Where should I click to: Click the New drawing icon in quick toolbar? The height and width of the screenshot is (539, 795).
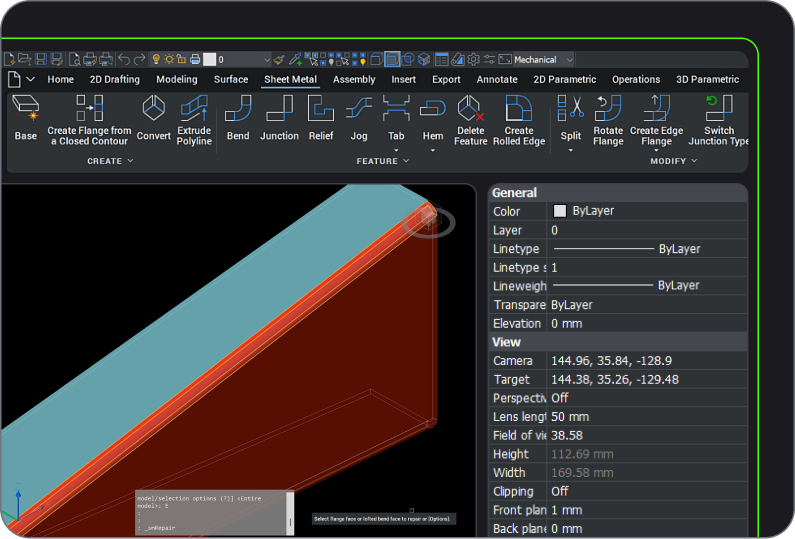(9, 59)
